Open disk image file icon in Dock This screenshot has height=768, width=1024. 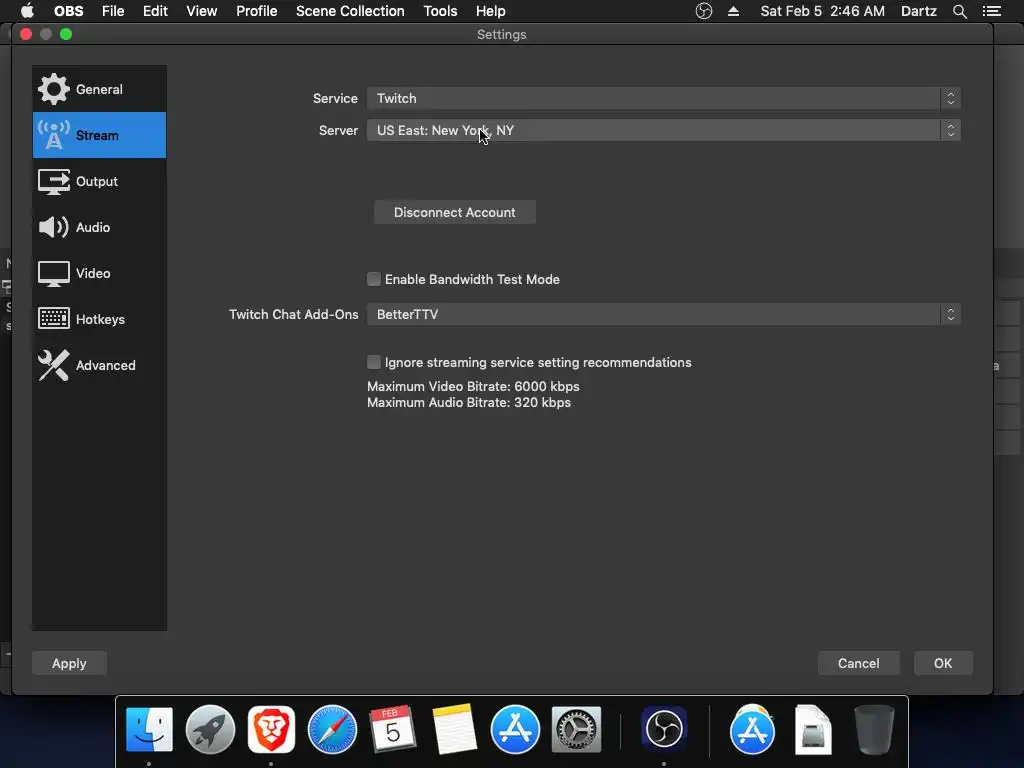tap(812, 729)
